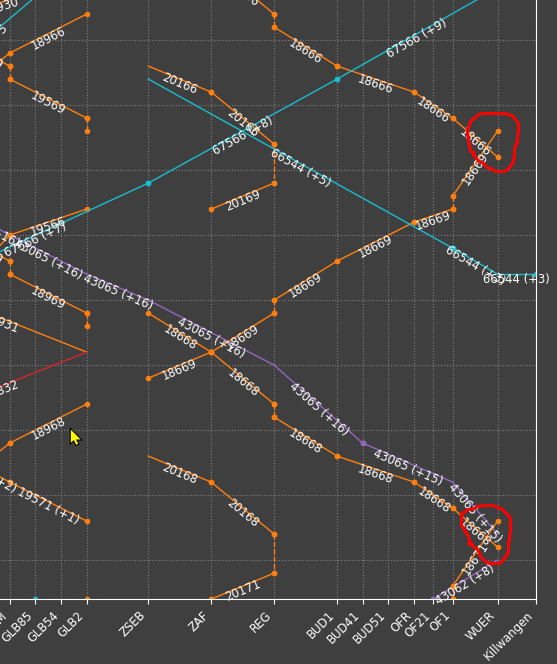Click train label 67566 (+9)
This screenshot has width=557, height=664.
coord(416,38)
